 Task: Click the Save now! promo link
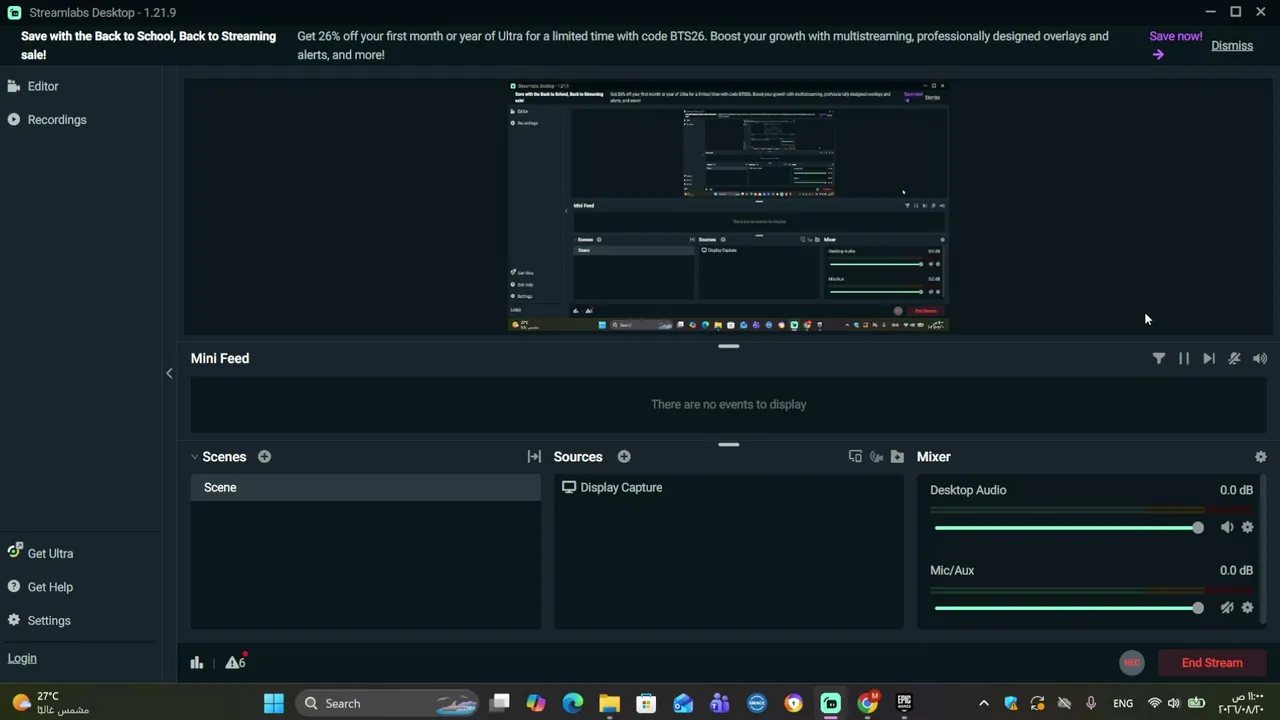click(x=1175, y=45)
